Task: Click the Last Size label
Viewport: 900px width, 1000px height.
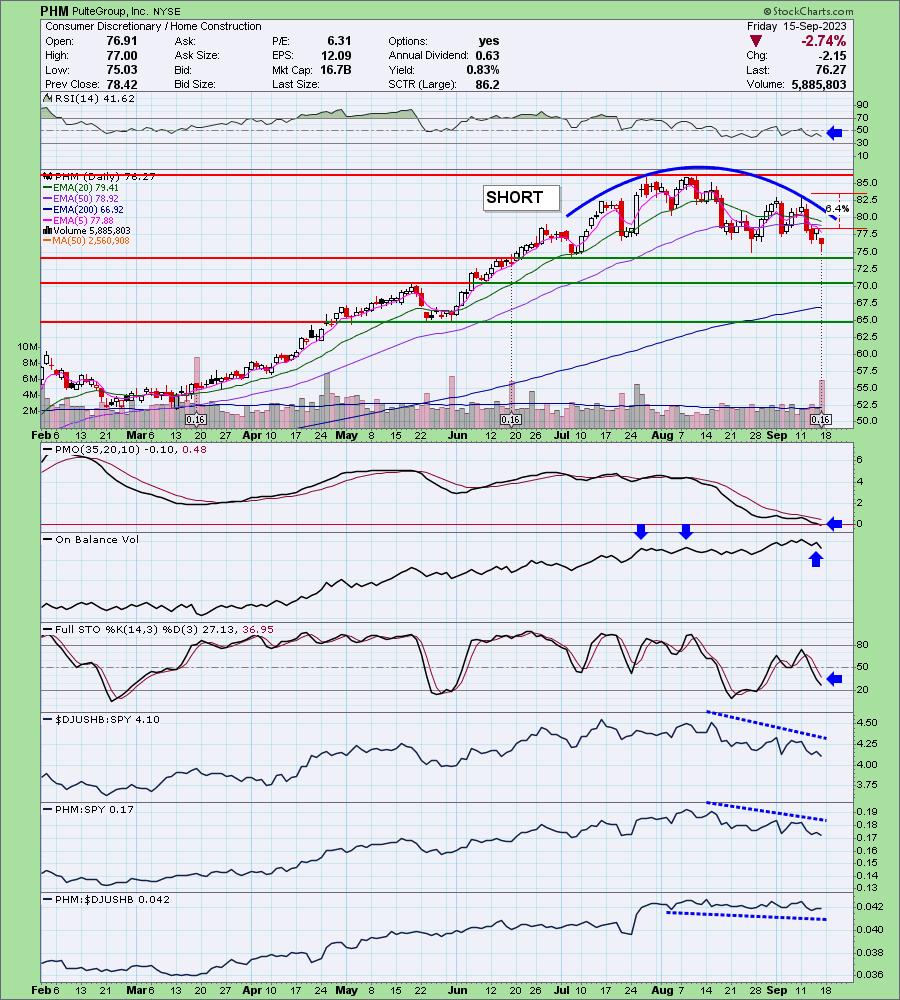Action: pos(295,84)
